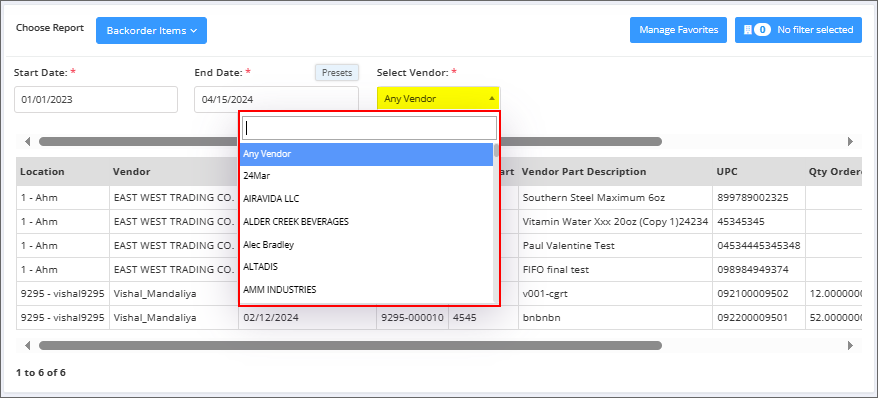
Task: Click the vendor search text box
Action: tap(369, 128)
